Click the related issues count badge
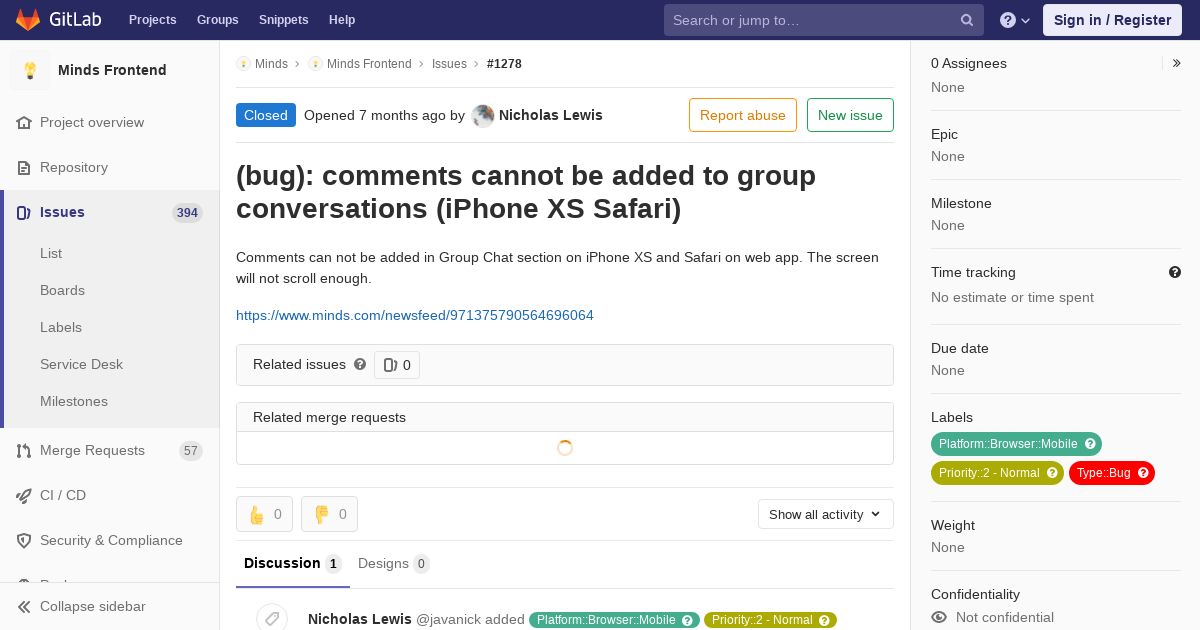The image size is (1200, 630). (397, 365)
